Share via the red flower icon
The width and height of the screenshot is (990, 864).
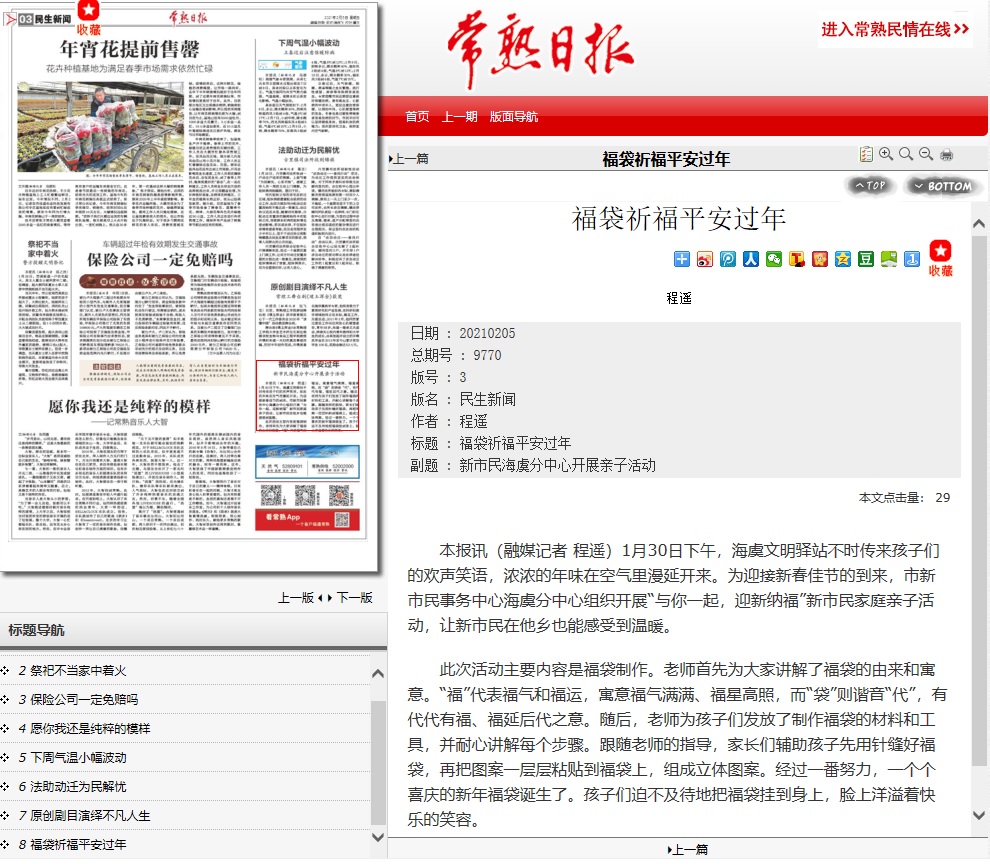(x=820, y=259)
